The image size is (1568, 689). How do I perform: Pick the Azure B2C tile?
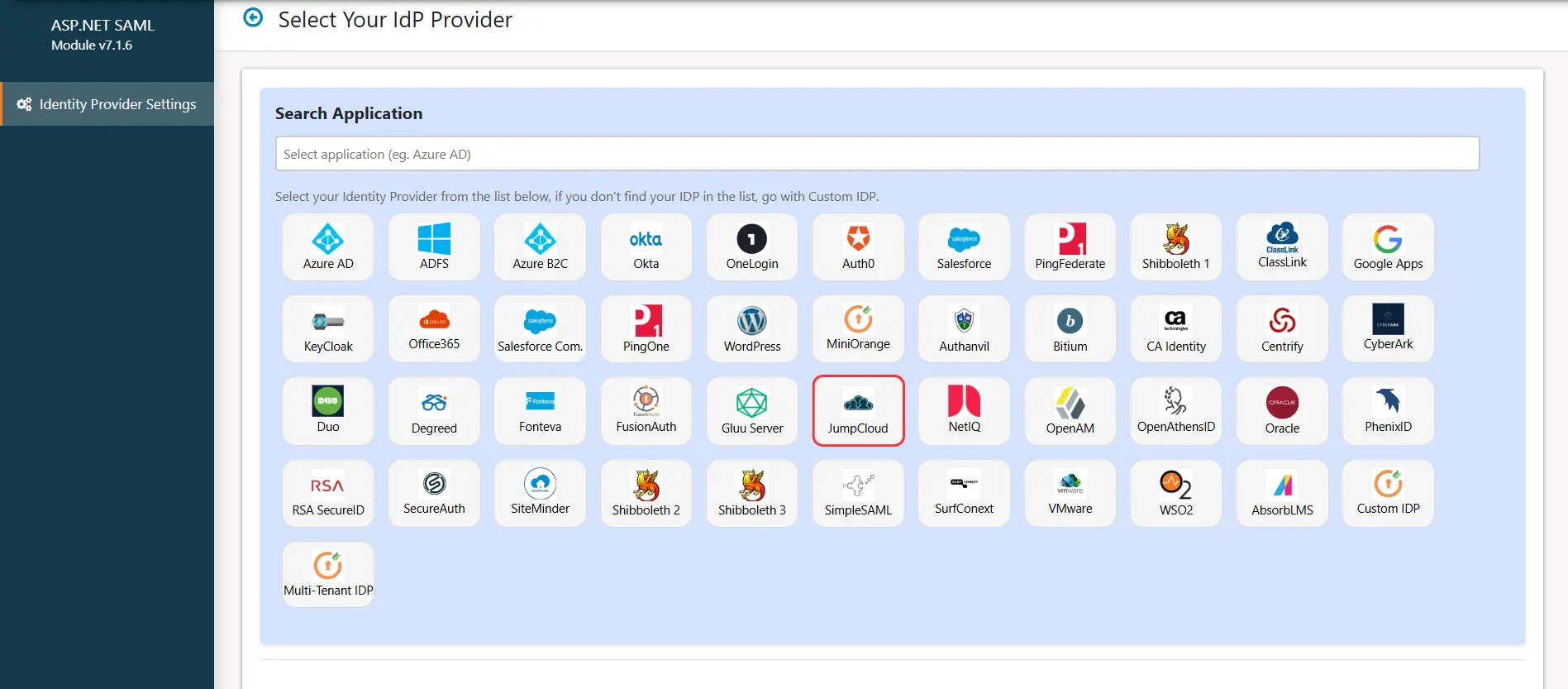tap(540, 246)
